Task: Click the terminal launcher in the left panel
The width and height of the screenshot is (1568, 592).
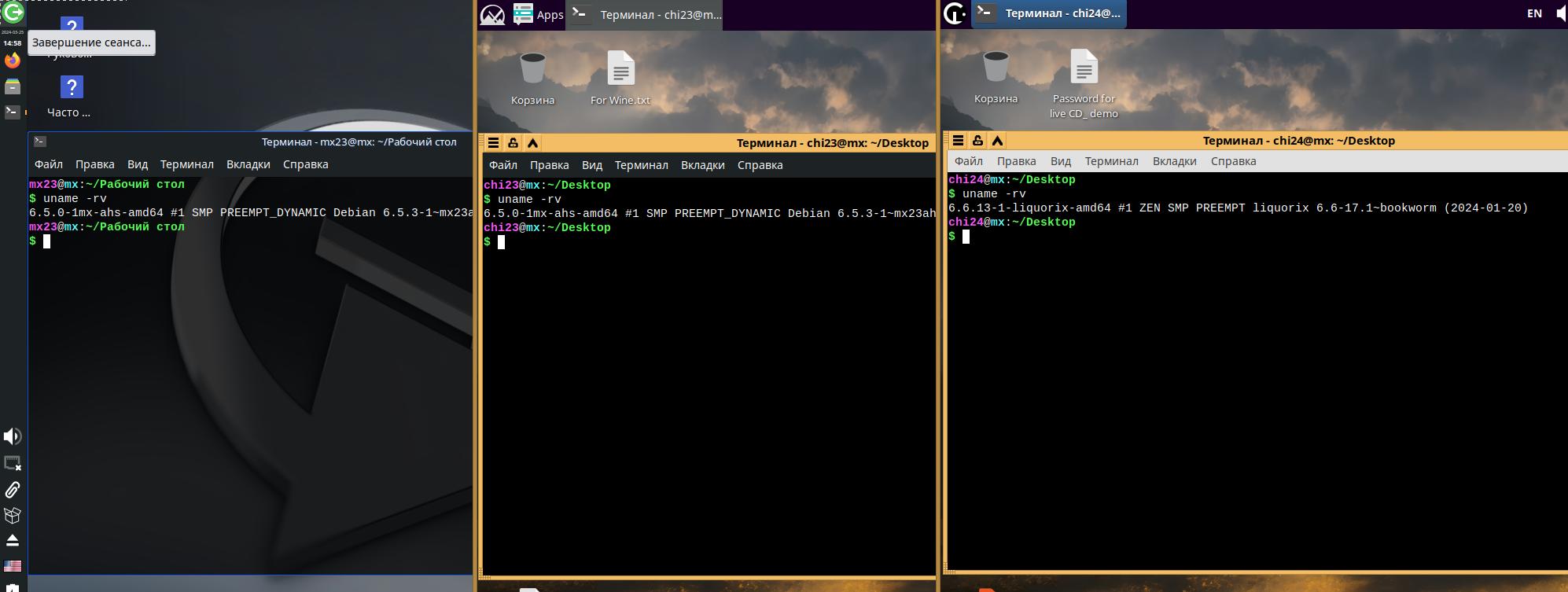Action: click(x=13, y=112)
